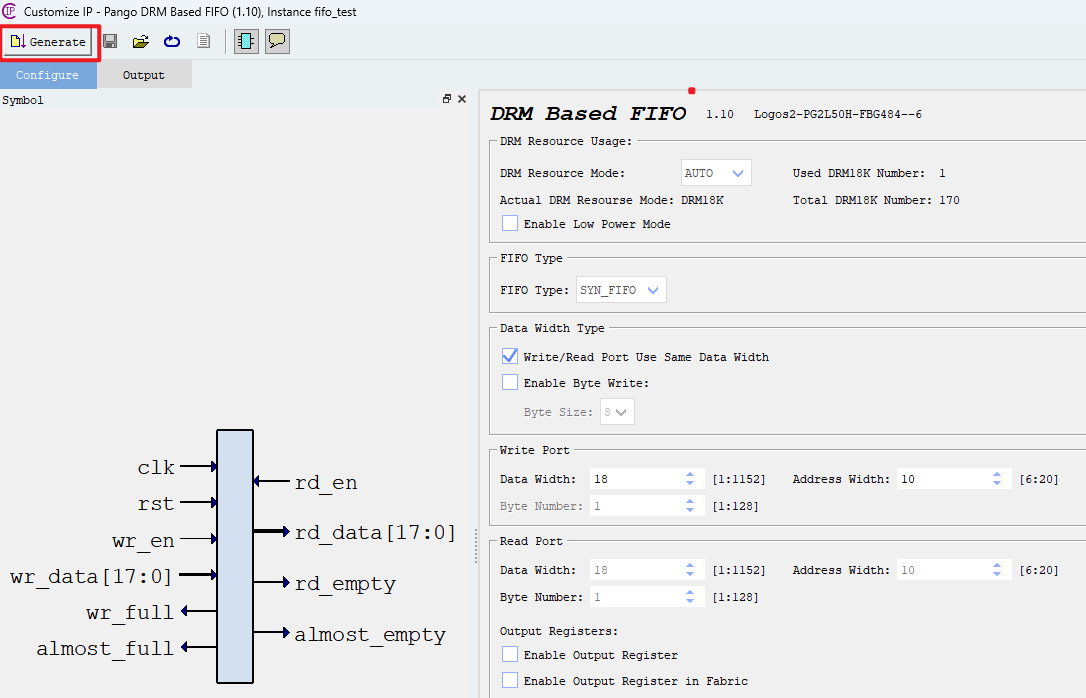Open the comment bubble toolbar icon

tap(277, 41)
